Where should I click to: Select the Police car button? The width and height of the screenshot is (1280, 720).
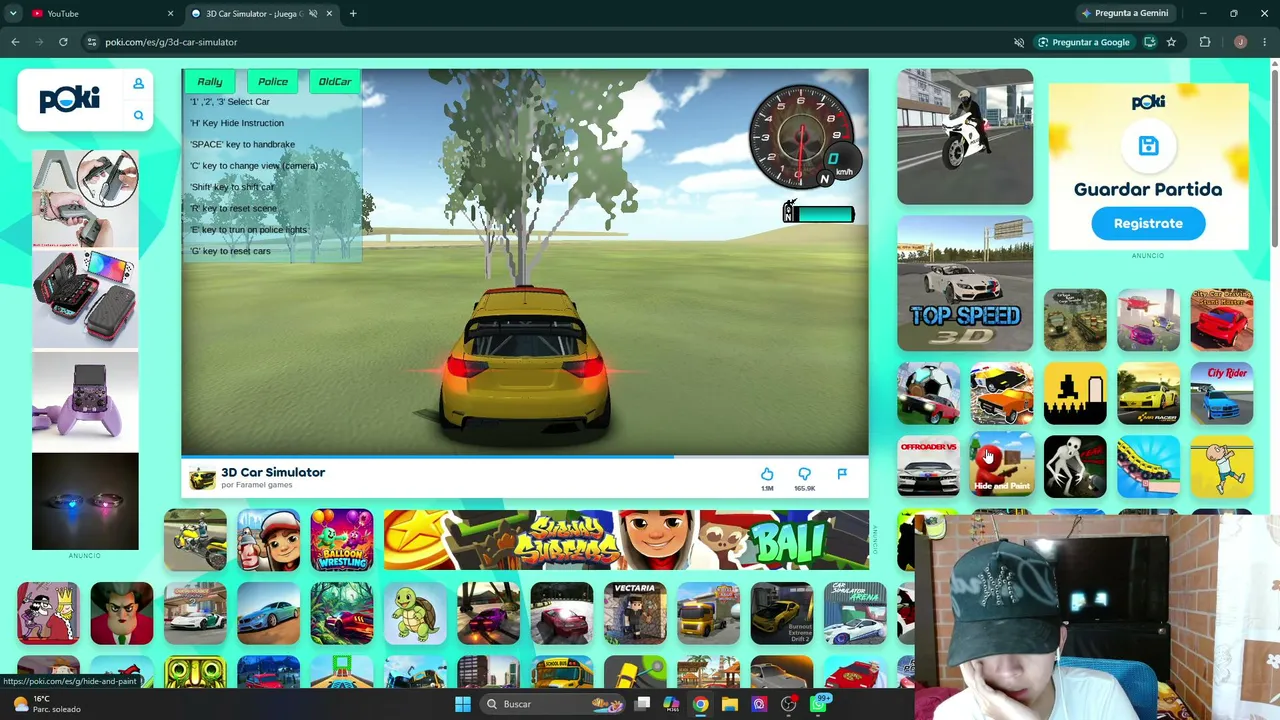coord(273,81)
